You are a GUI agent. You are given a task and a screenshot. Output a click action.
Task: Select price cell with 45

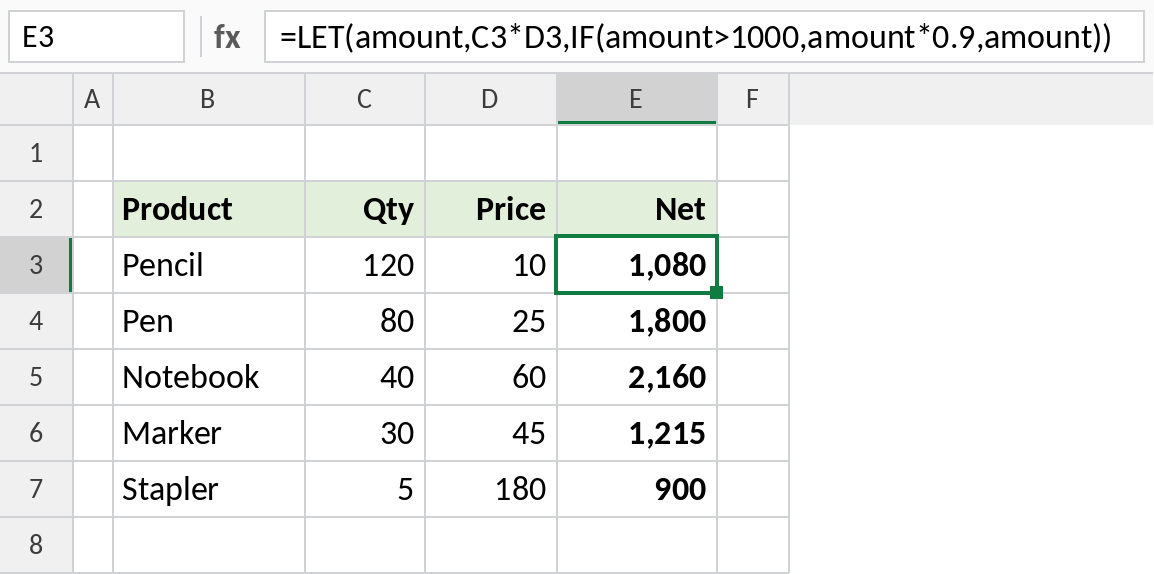click(490, 433)
